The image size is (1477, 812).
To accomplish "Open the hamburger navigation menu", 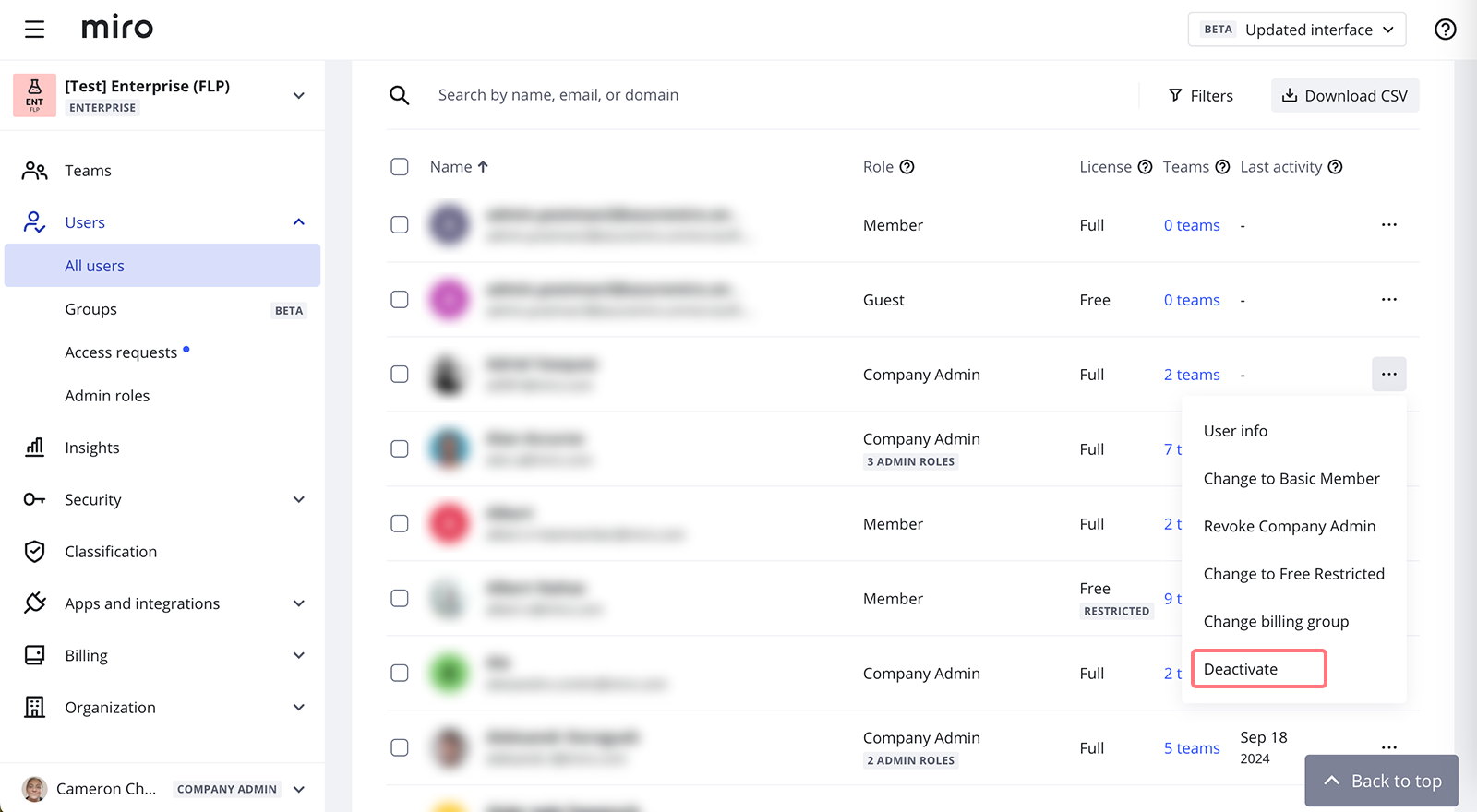I will pyautogui.click(x=34, y=30).
